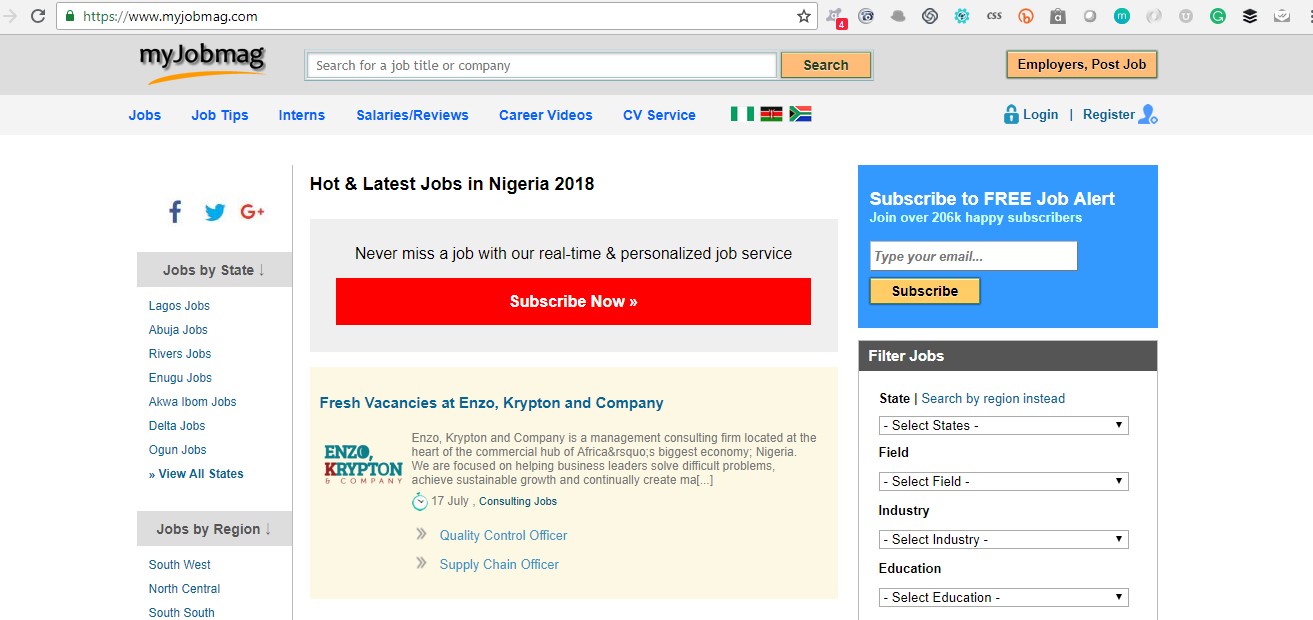
Task: Open Ogun Jobs link
Action: pos(178,450)
